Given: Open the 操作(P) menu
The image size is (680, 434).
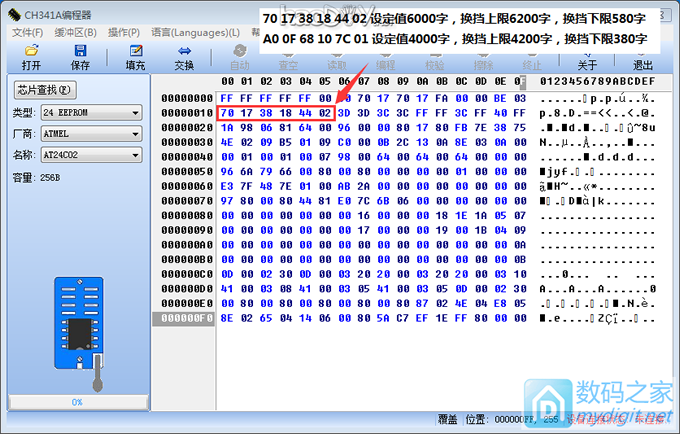Looking at the screenshot, I should coord(124,32).
